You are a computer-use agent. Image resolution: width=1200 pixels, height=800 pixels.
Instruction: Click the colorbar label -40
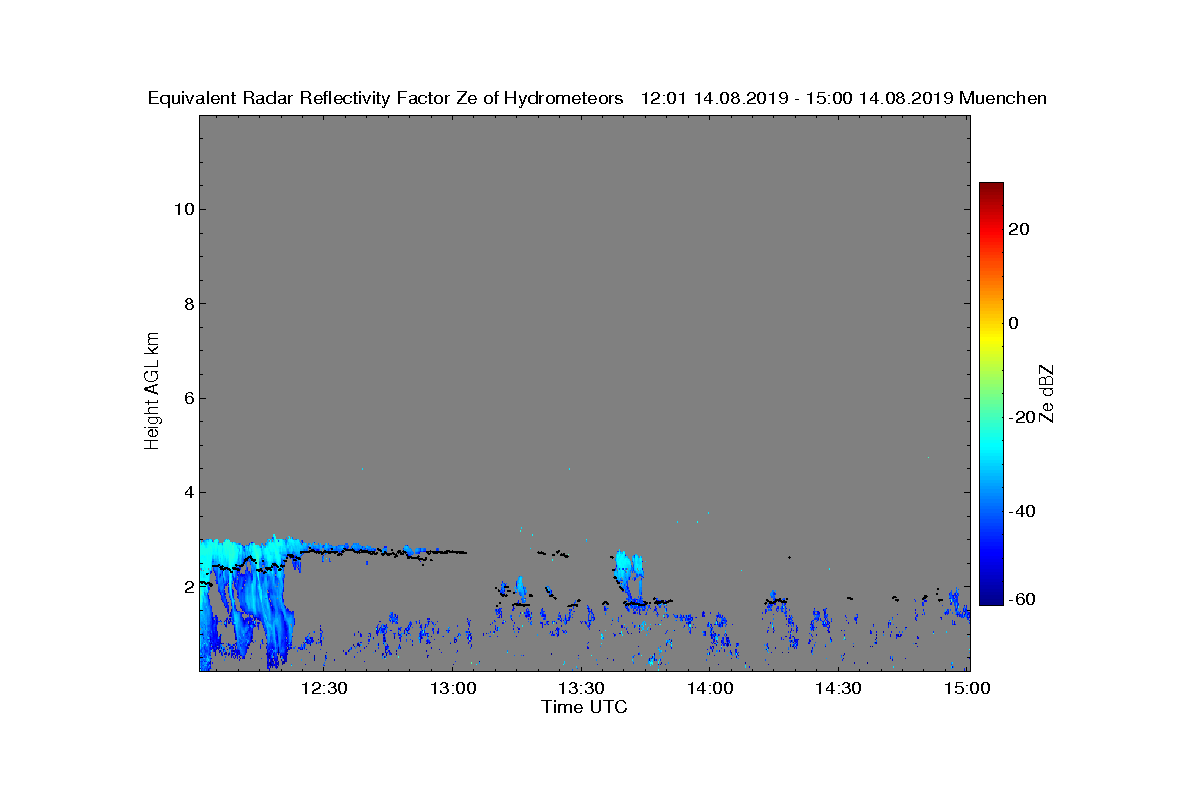click(x=1020, y=511)
